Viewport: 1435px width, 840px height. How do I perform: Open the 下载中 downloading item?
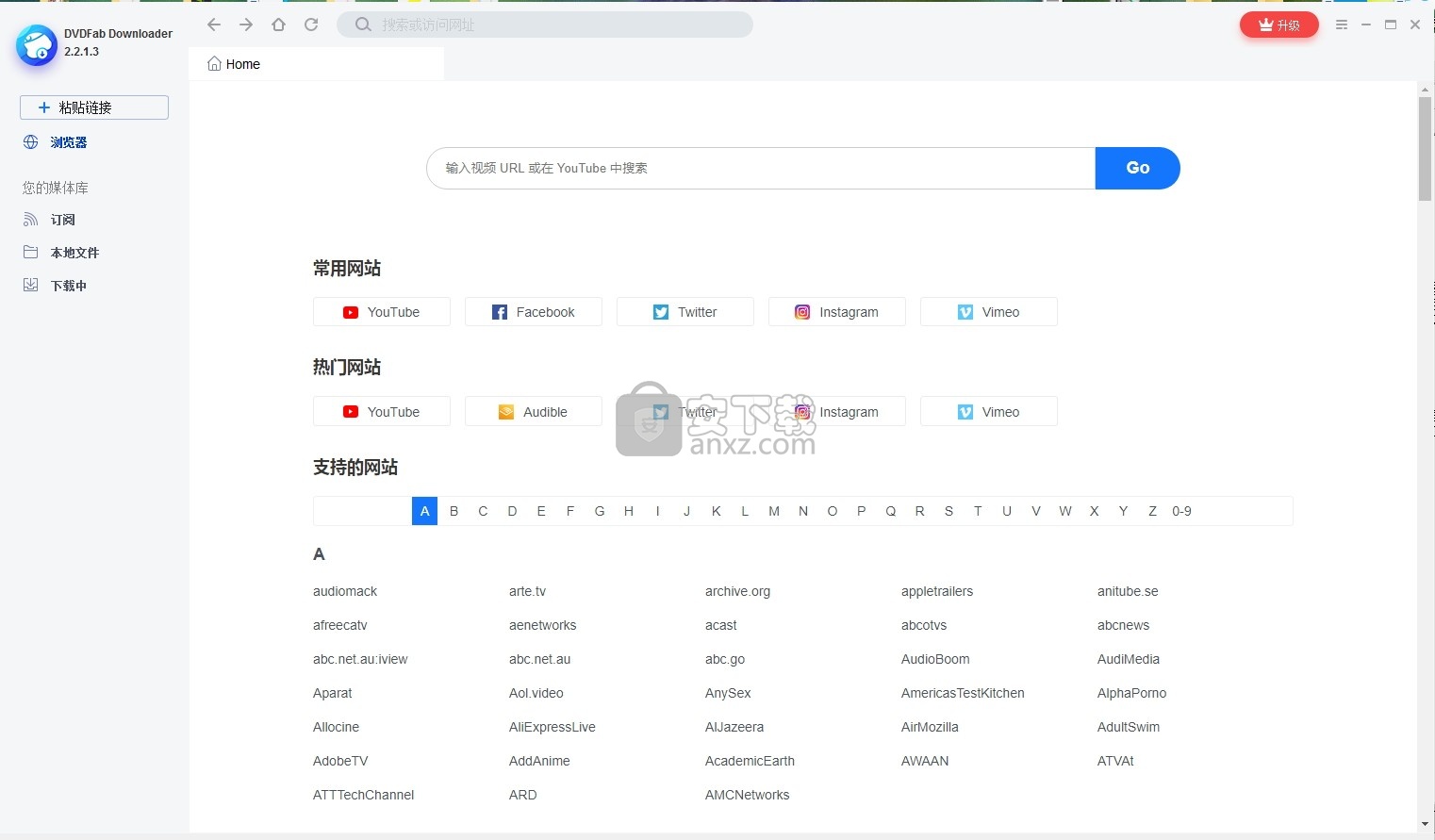pos(55,286)
